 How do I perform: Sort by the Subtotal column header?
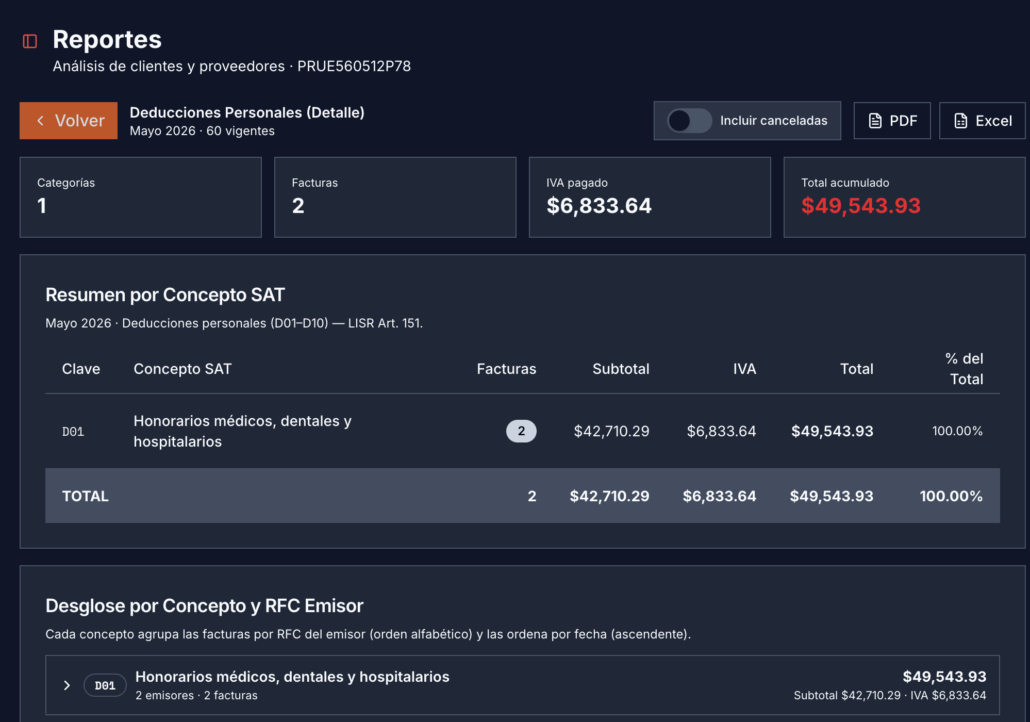(x=621, y=369)
